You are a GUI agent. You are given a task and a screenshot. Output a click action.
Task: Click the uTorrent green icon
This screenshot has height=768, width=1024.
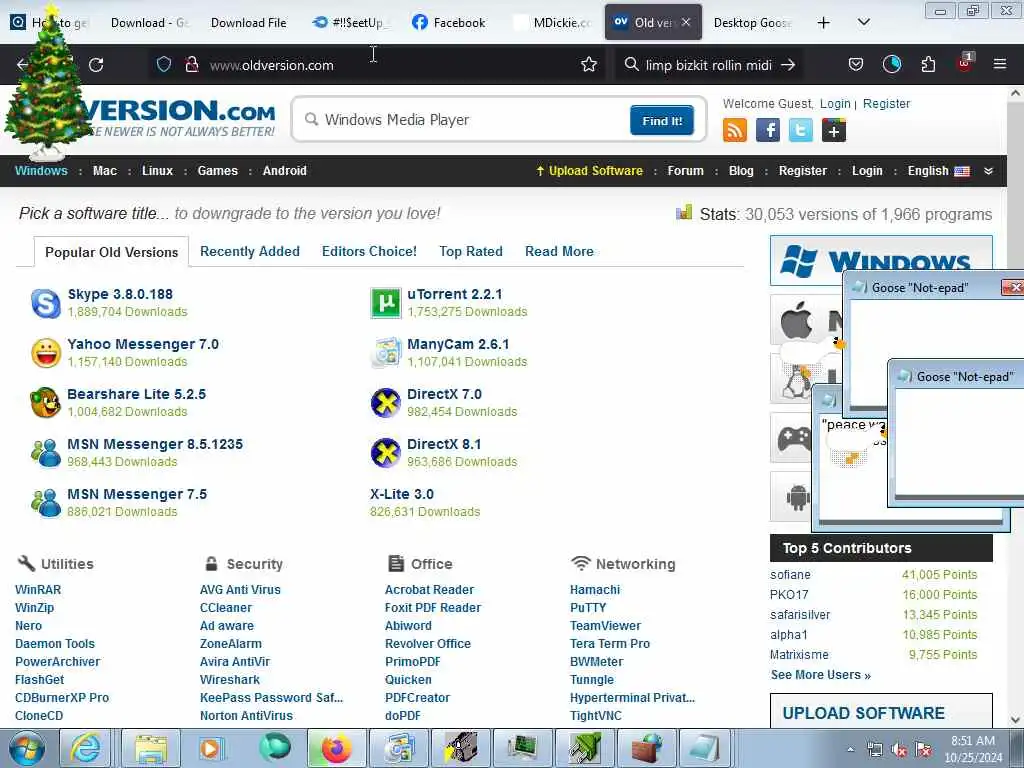[386, 303]
